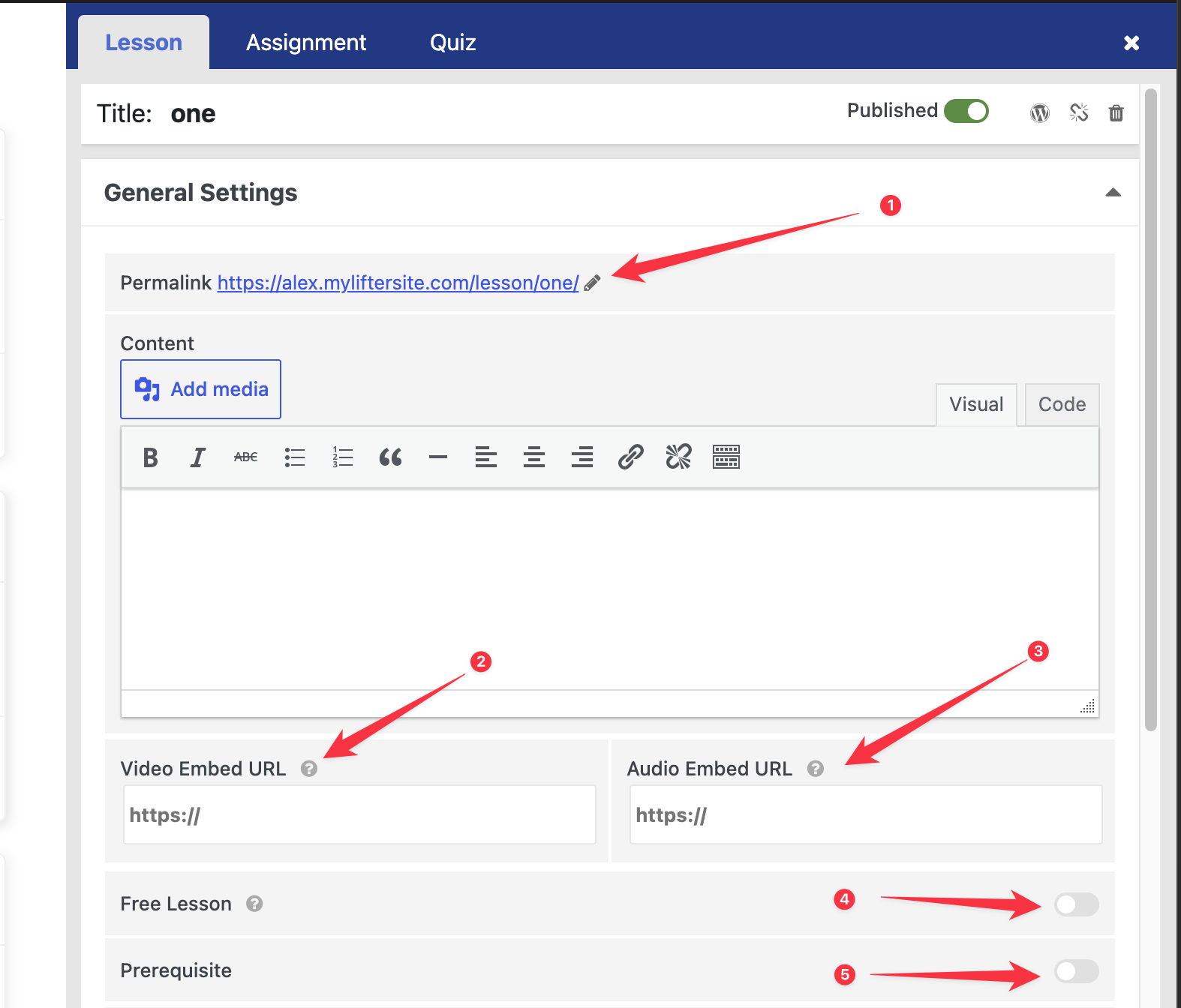
Task: Click the panel vertical scrollbar
Action: pyautogui.click(x=1151, y=410)
